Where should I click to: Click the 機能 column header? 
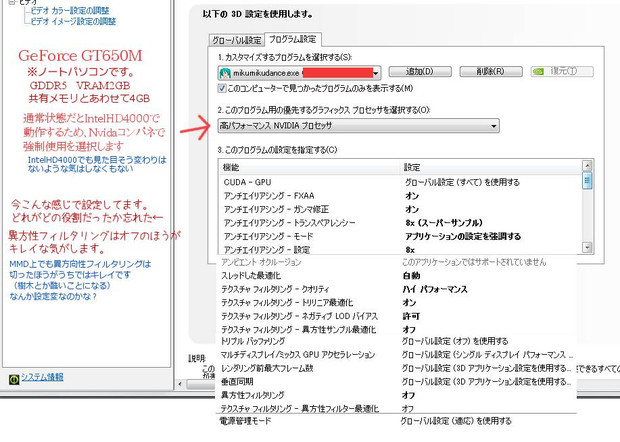tap(309, 167)
